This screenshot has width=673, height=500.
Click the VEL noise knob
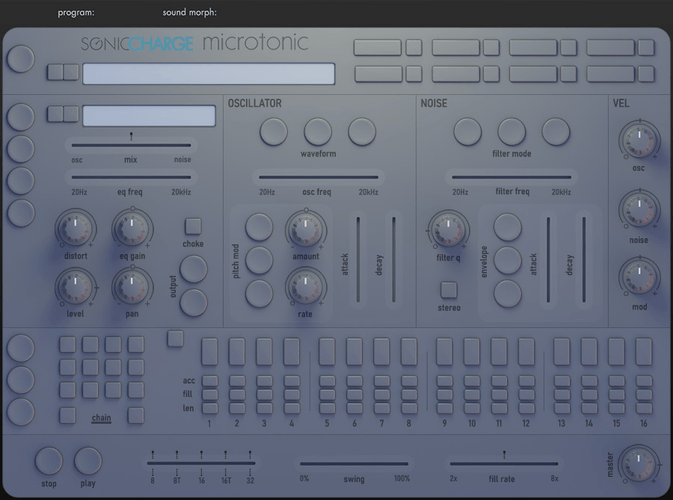639,210
